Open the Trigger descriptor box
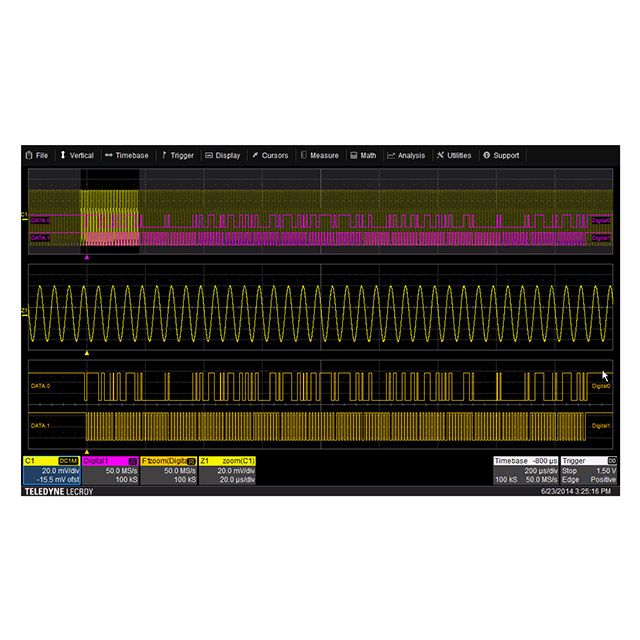The height and width of the screenshot is (640, 640). point(589,471)
